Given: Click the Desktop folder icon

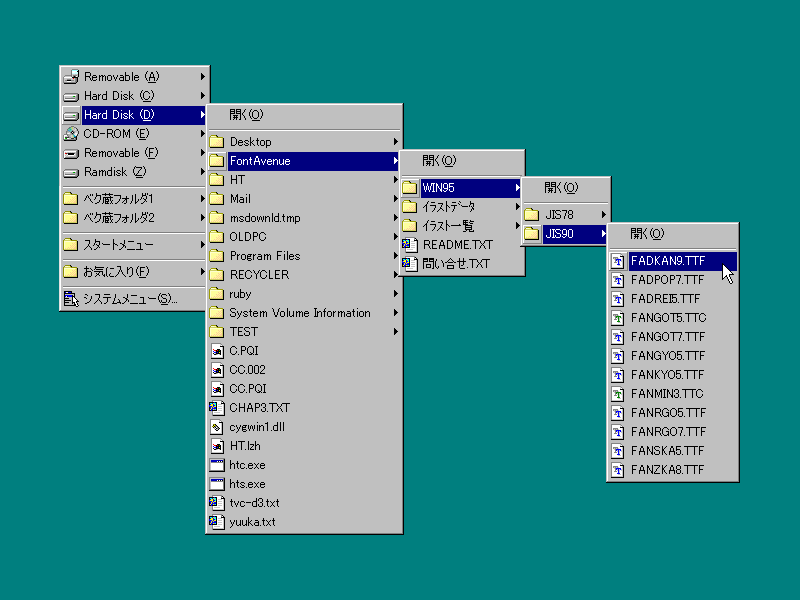Looking at the screenshot, I should tap(217, 142).
